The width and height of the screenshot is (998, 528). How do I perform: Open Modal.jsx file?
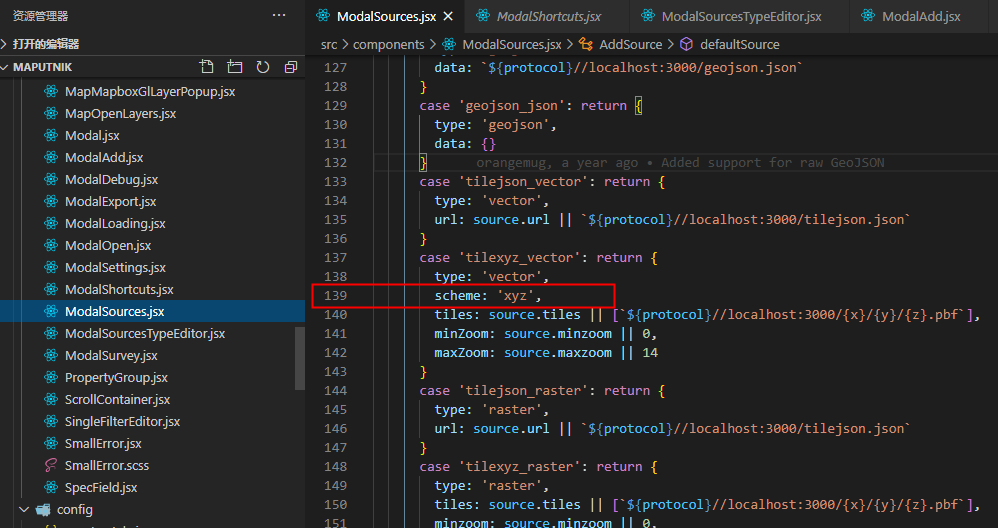coord(92,135)
